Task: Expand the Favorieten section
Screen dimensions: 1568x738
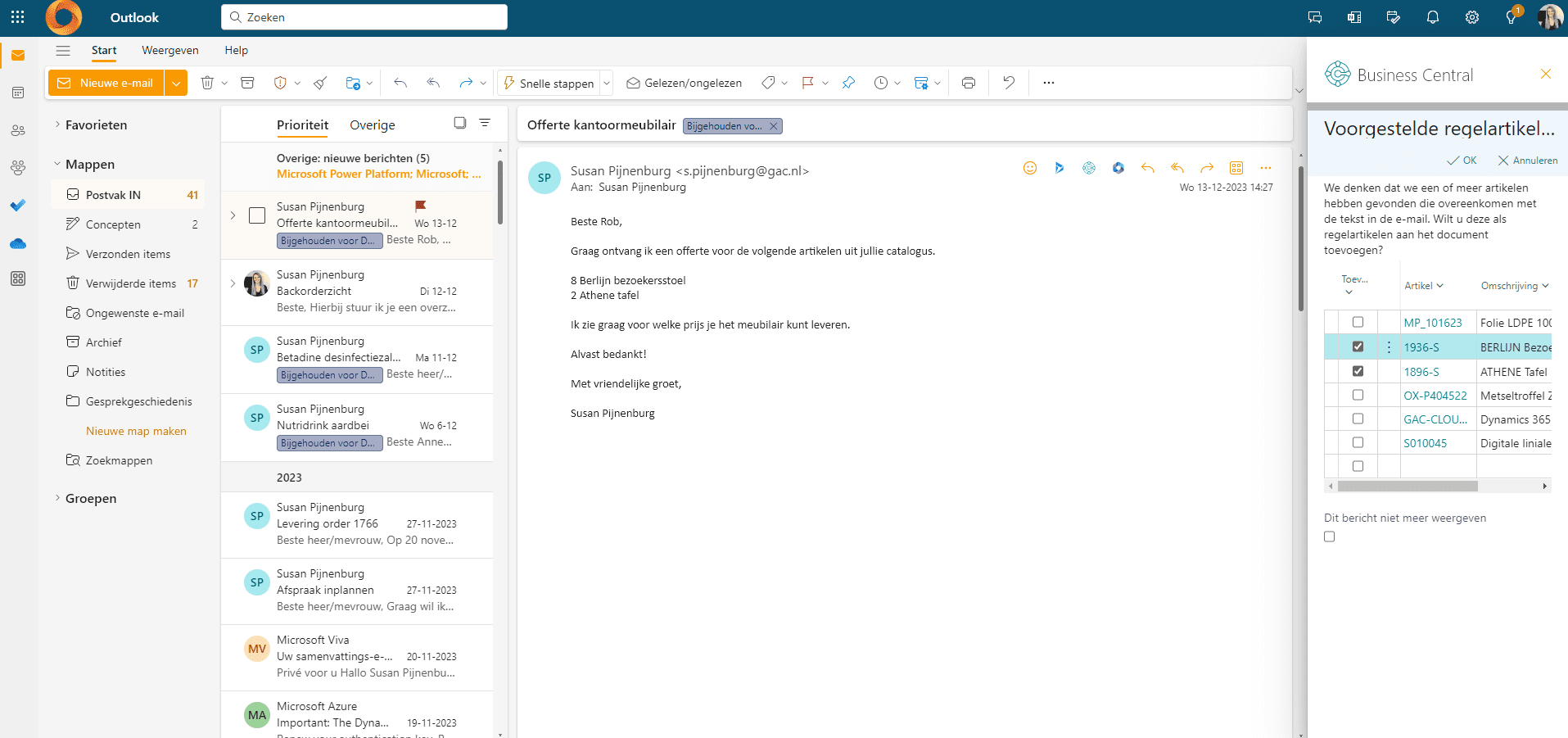Action: [57, 125]
